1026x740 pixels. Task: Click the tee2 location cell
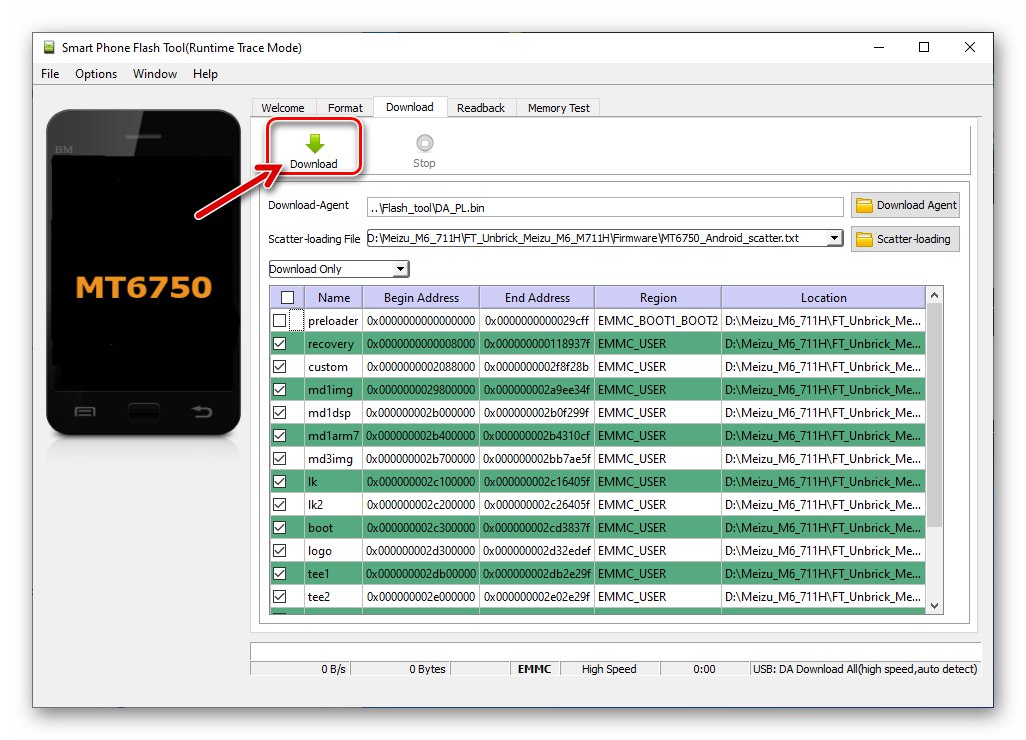click(823, 597)
